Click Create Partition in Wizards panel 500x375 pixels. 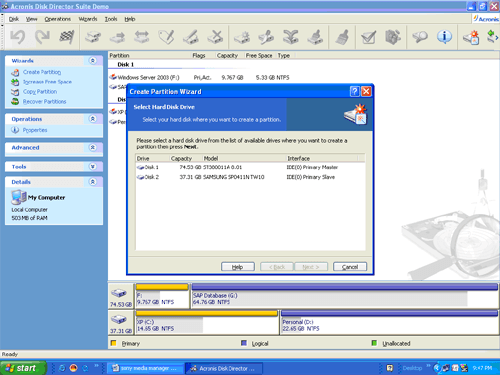click(42, 72)
